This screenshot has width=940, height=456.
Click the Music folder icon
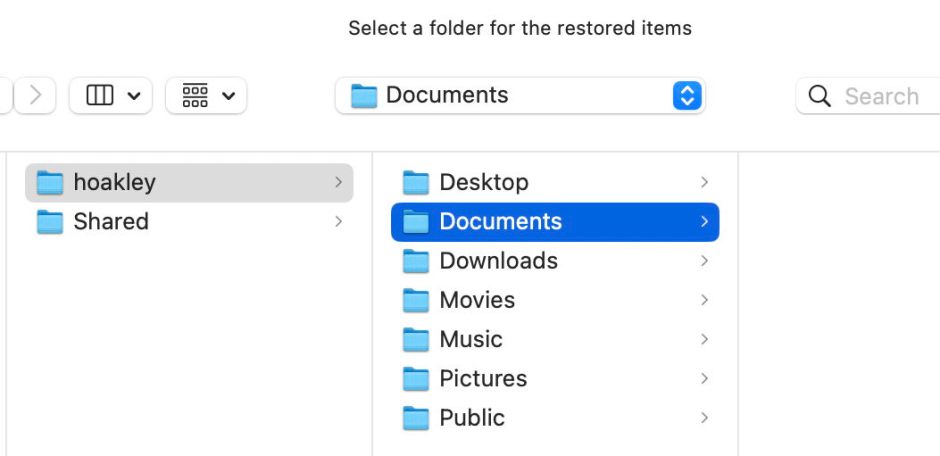click(x=415, y=340)
